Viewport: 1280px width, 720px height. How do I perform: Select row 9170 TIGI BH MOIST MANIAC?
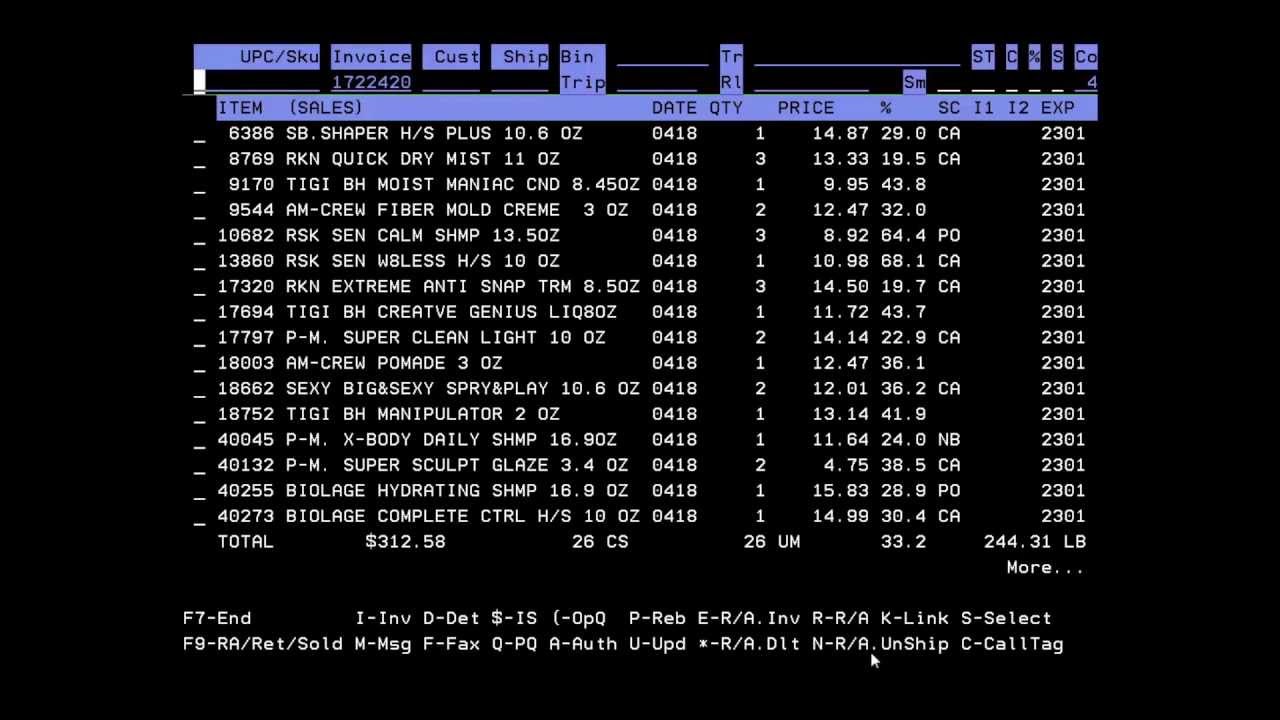pos(639,185)
